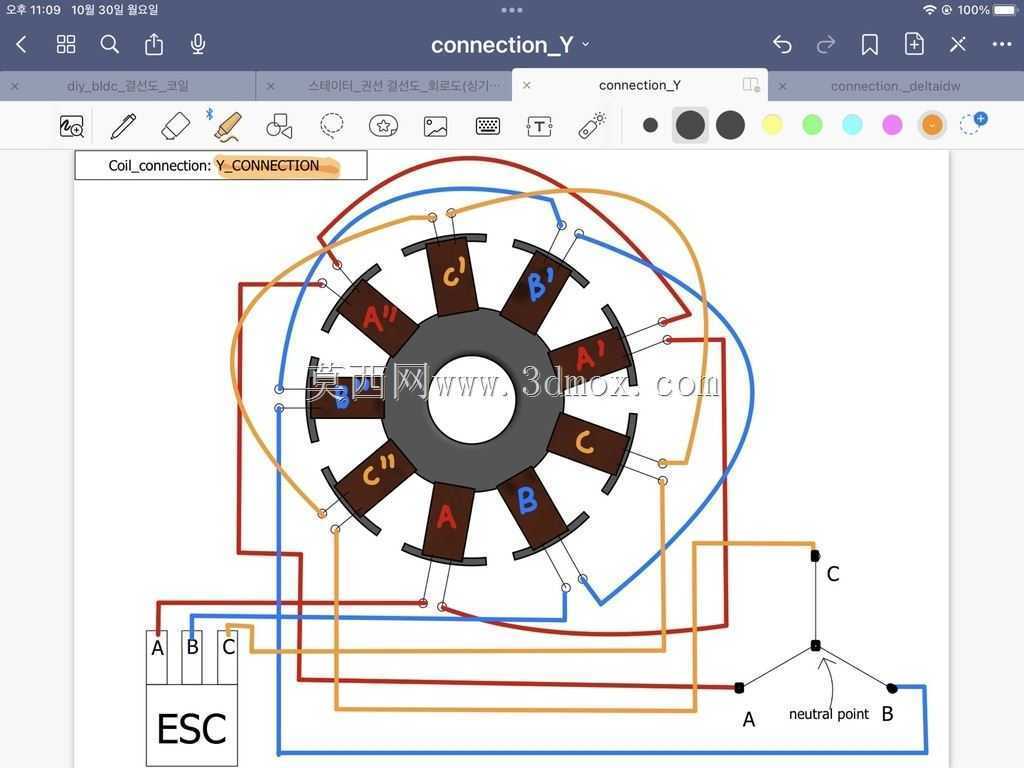Pick the yellow highlighter color

(x=772, y=125)
